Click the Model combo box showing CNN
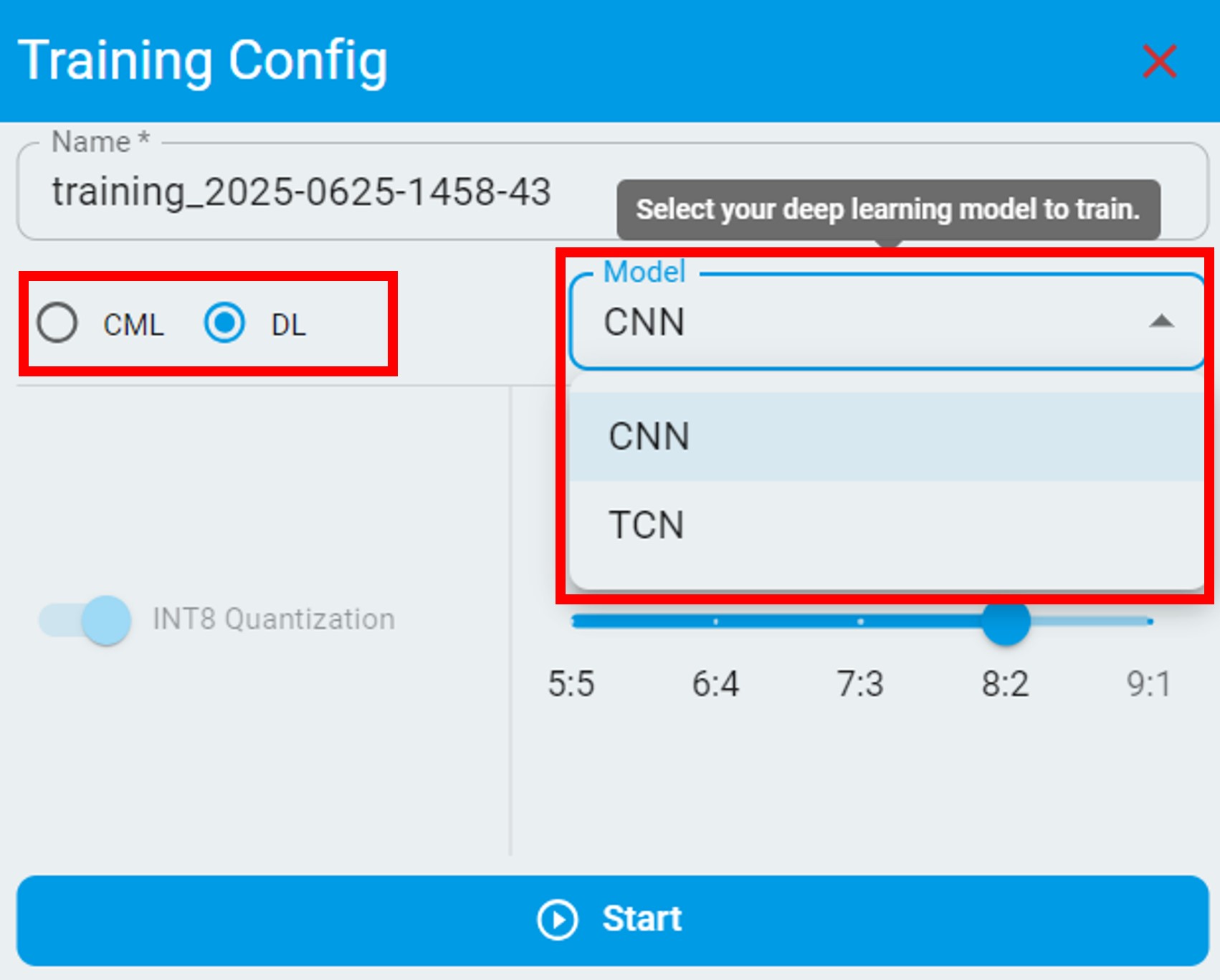The image size is (1220, 980). point(860,323)
